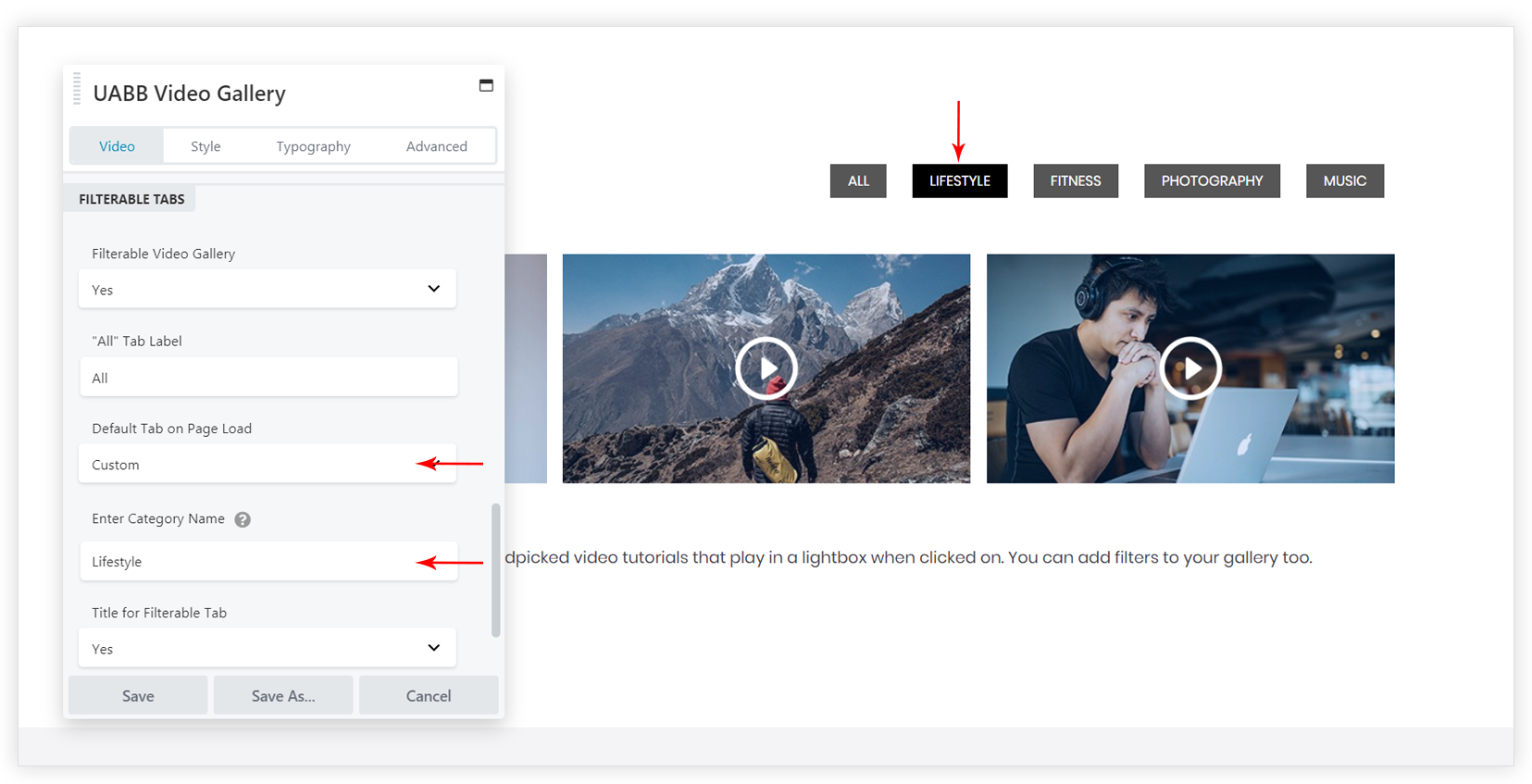
Task: Switch to the Style tab
Action: (x=206, y=146)
